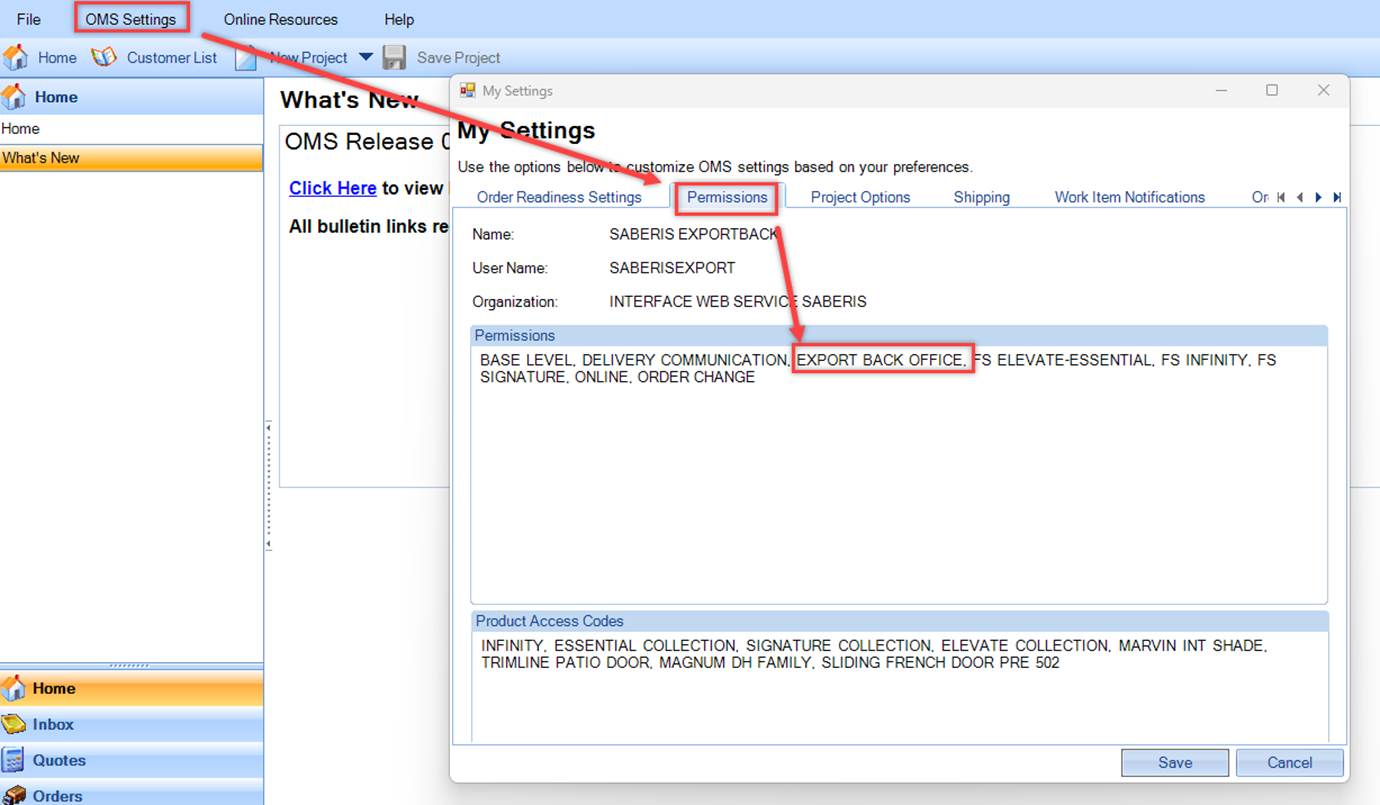Click the My Settings window title icon
Viewport: 1380px width, 805px height.
point(467,91)
